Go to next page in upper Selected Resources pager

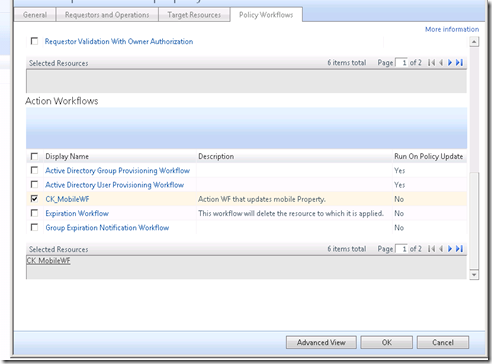pyautogui.click(x=450, y=63)
